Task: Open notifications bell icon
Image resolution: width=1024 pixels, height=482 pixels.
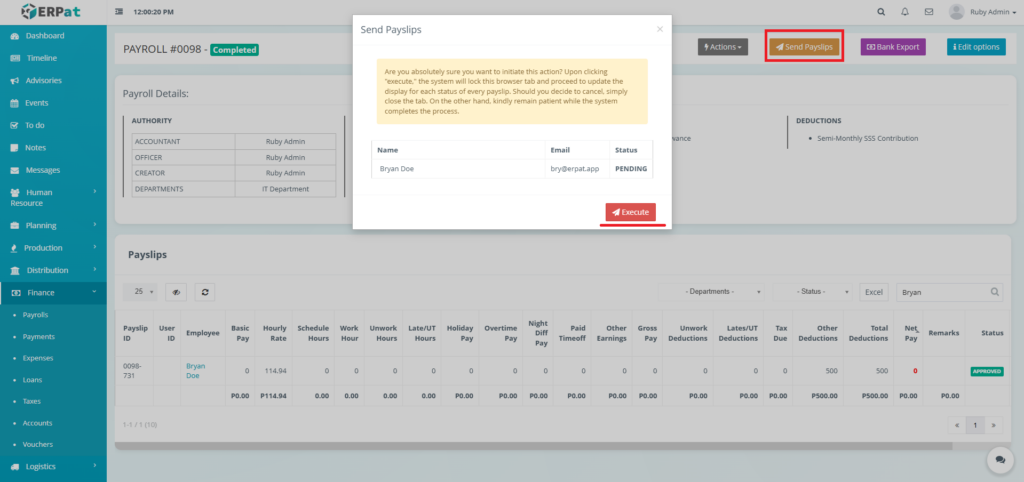Action: pos(905,12)
